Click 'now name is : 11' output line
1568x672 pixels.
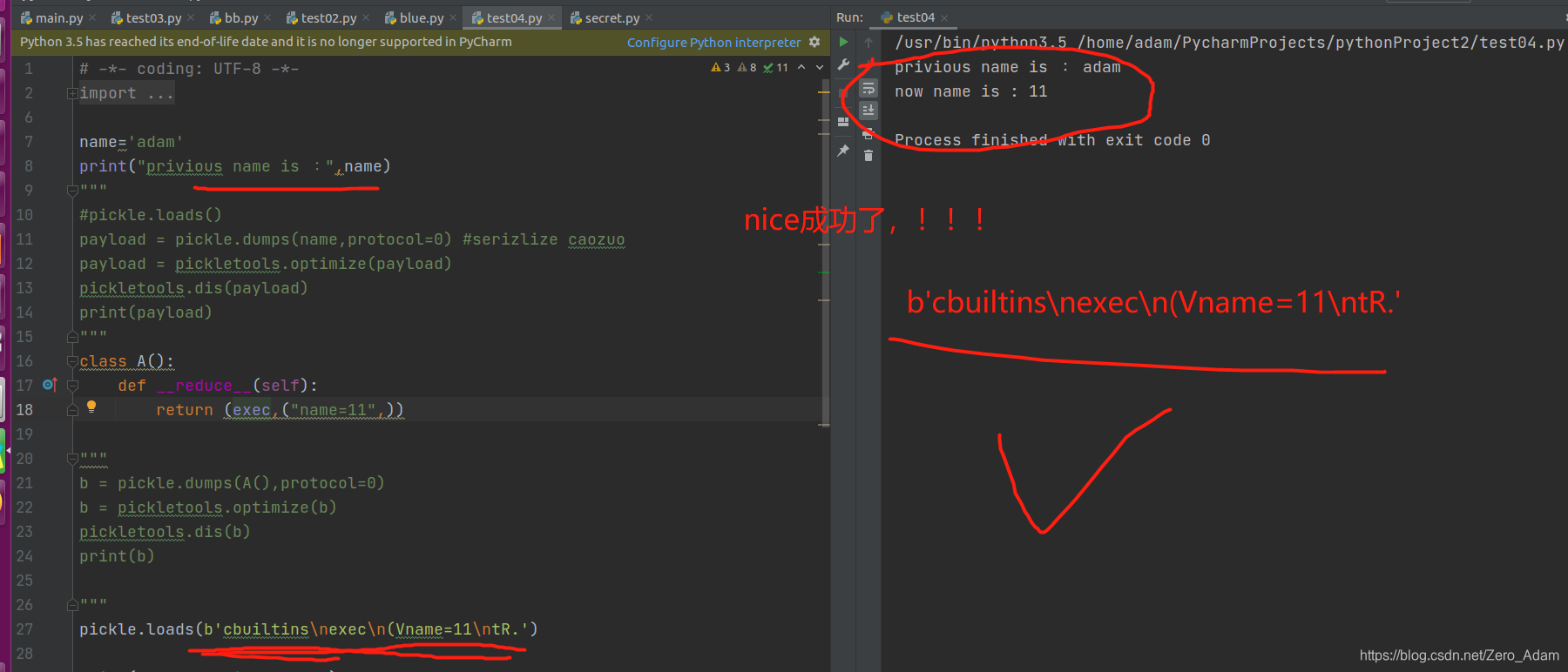(x=970, y=91)
